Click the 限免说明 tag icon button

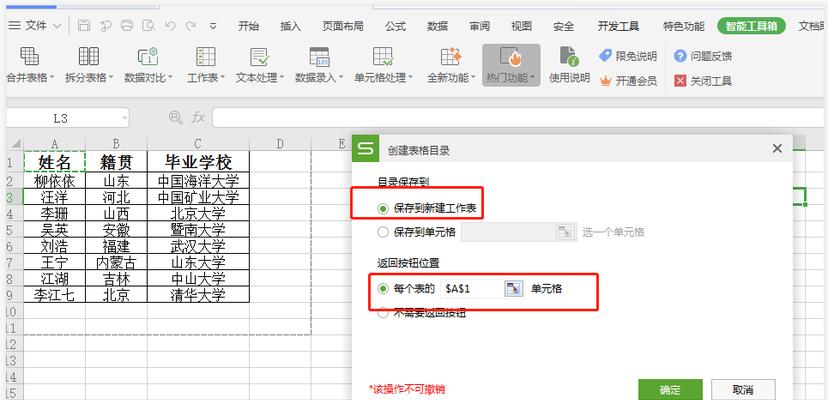point(627,56)
